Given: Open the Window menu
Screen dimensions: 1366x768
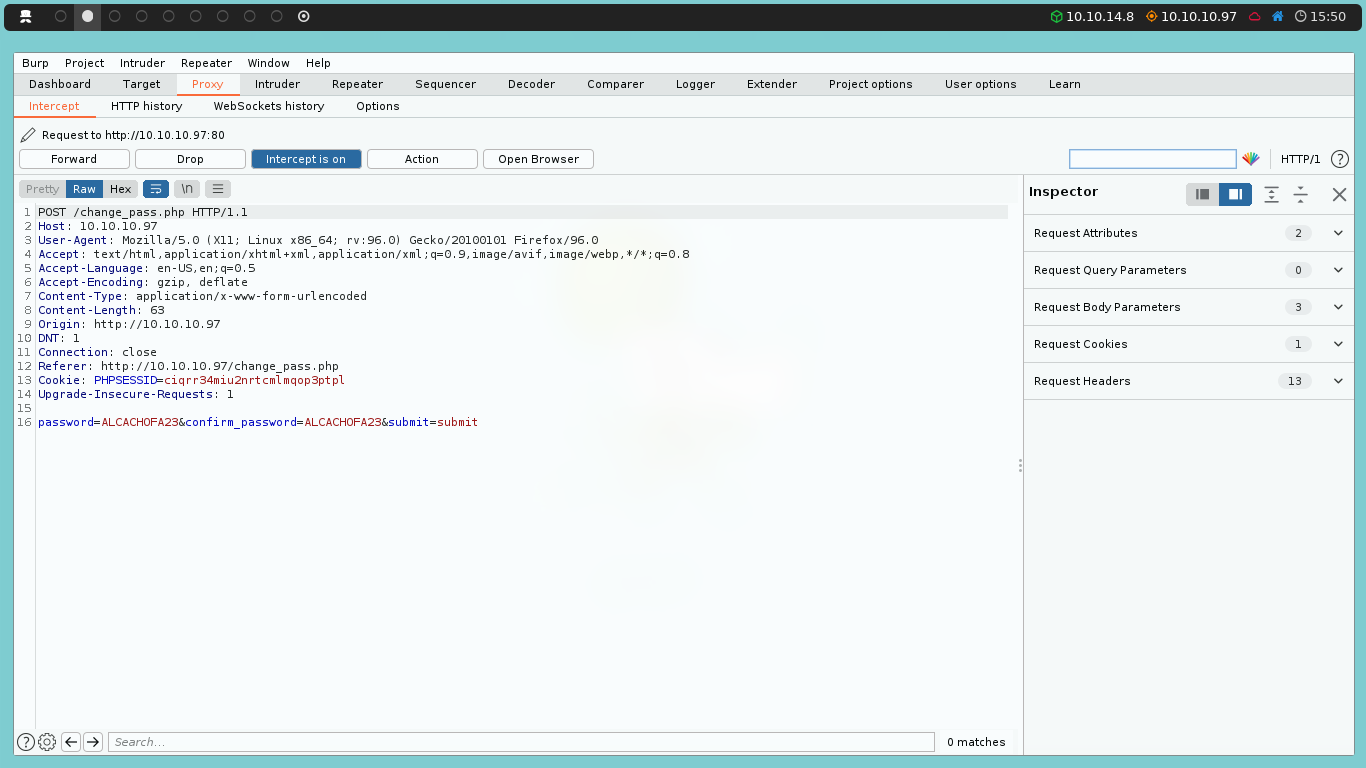Looking at the screenshot, I should (269, 63).
